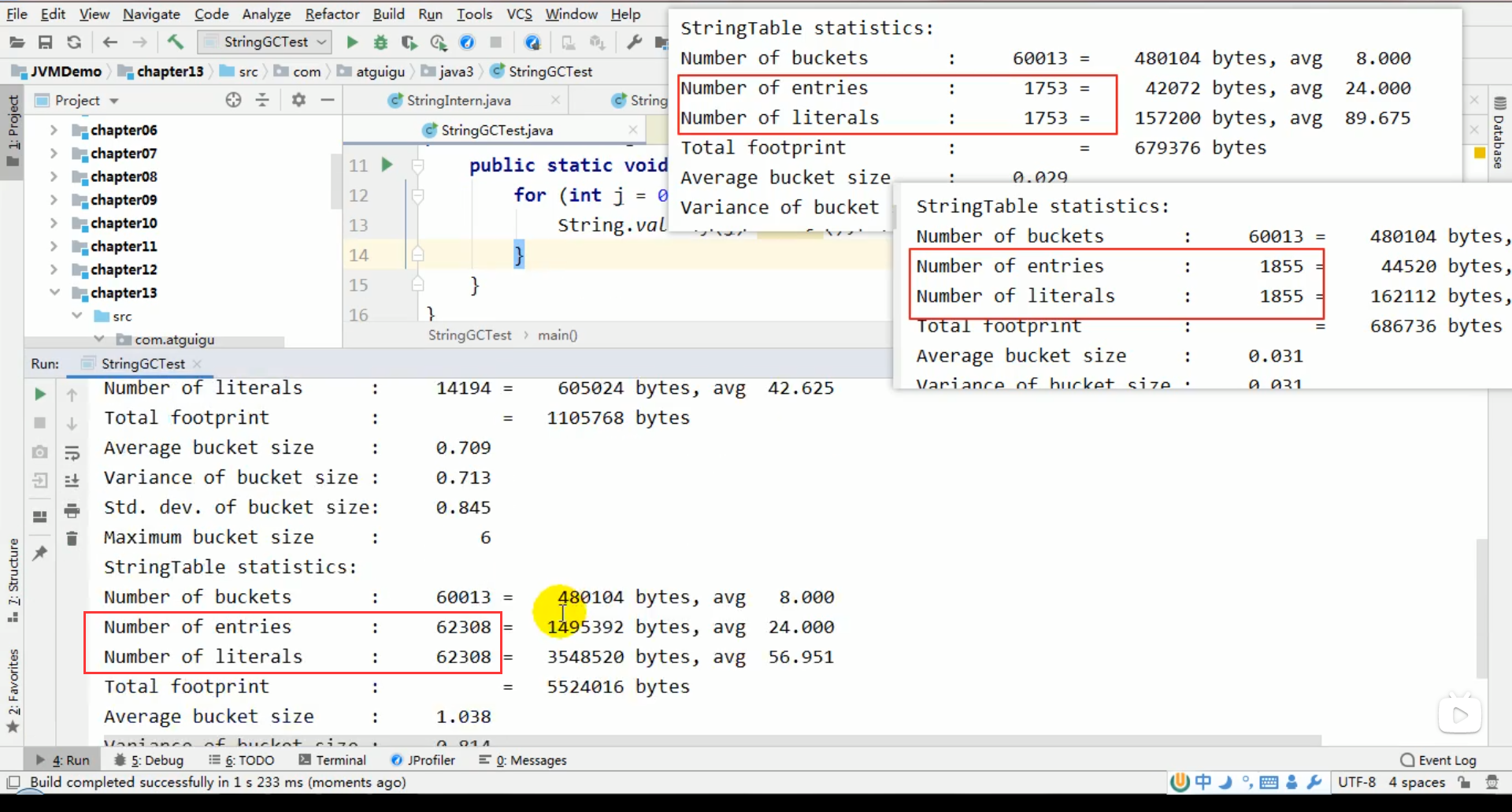The image size is (1512, 812).
Task: Go up the stack trace with the up arrow
Action: coord(72,394)
